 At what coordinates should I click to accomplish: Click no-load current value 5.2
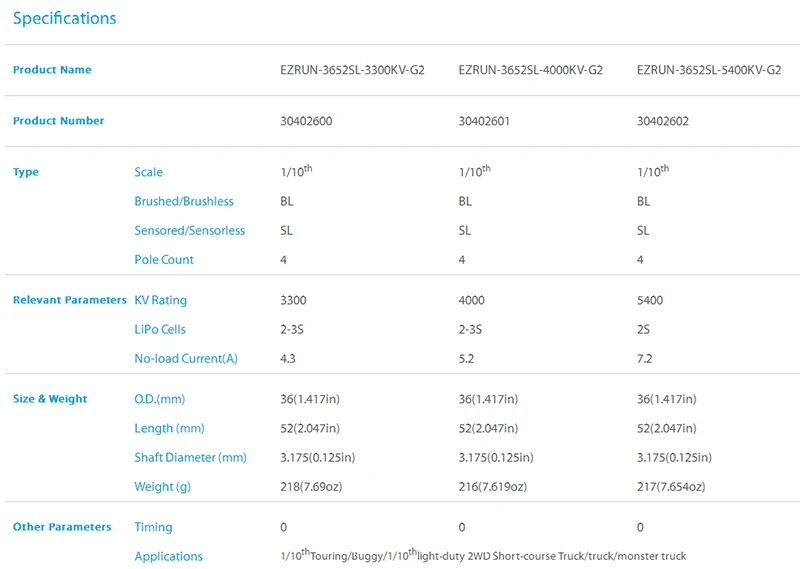(466, 358)
